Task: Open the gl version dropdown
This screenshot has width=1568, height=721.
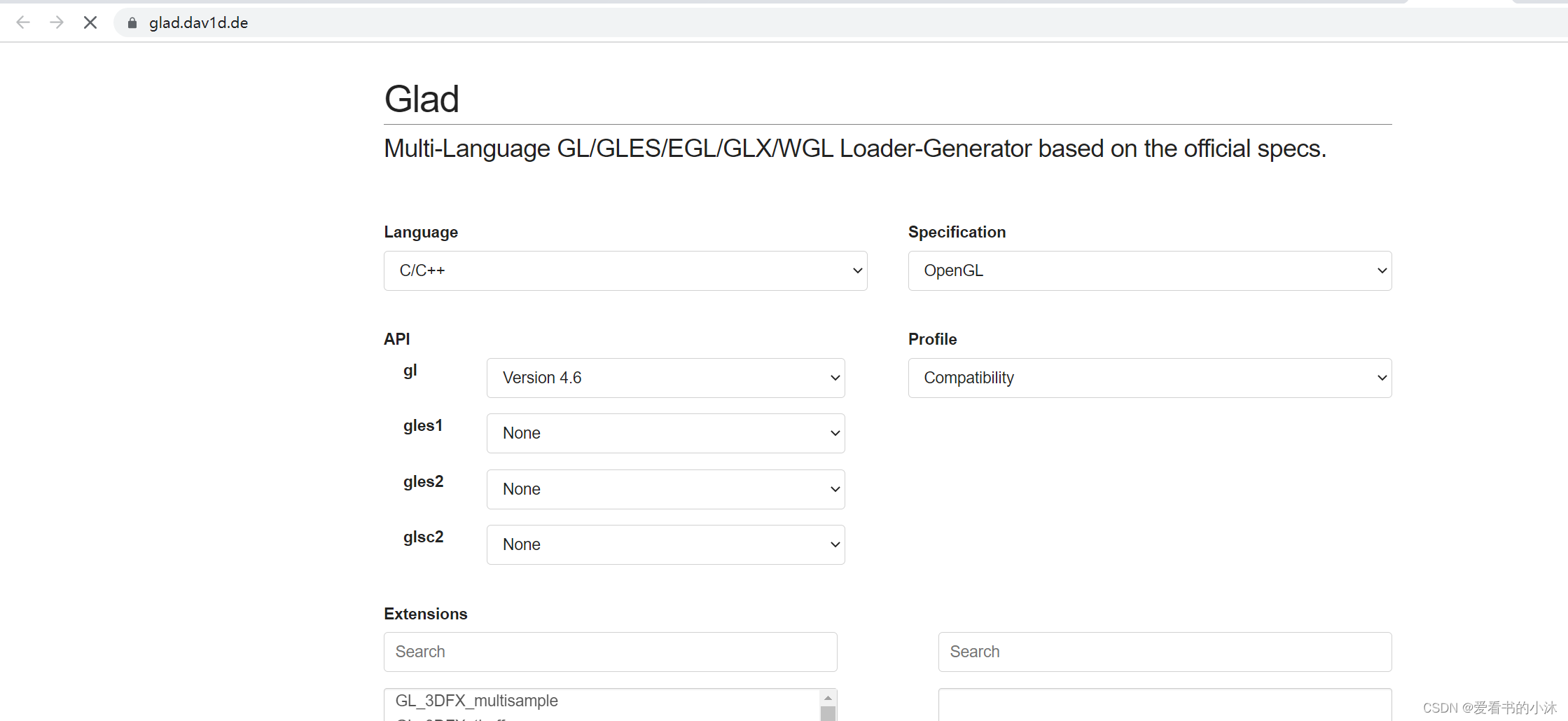Action: (666, 378)
